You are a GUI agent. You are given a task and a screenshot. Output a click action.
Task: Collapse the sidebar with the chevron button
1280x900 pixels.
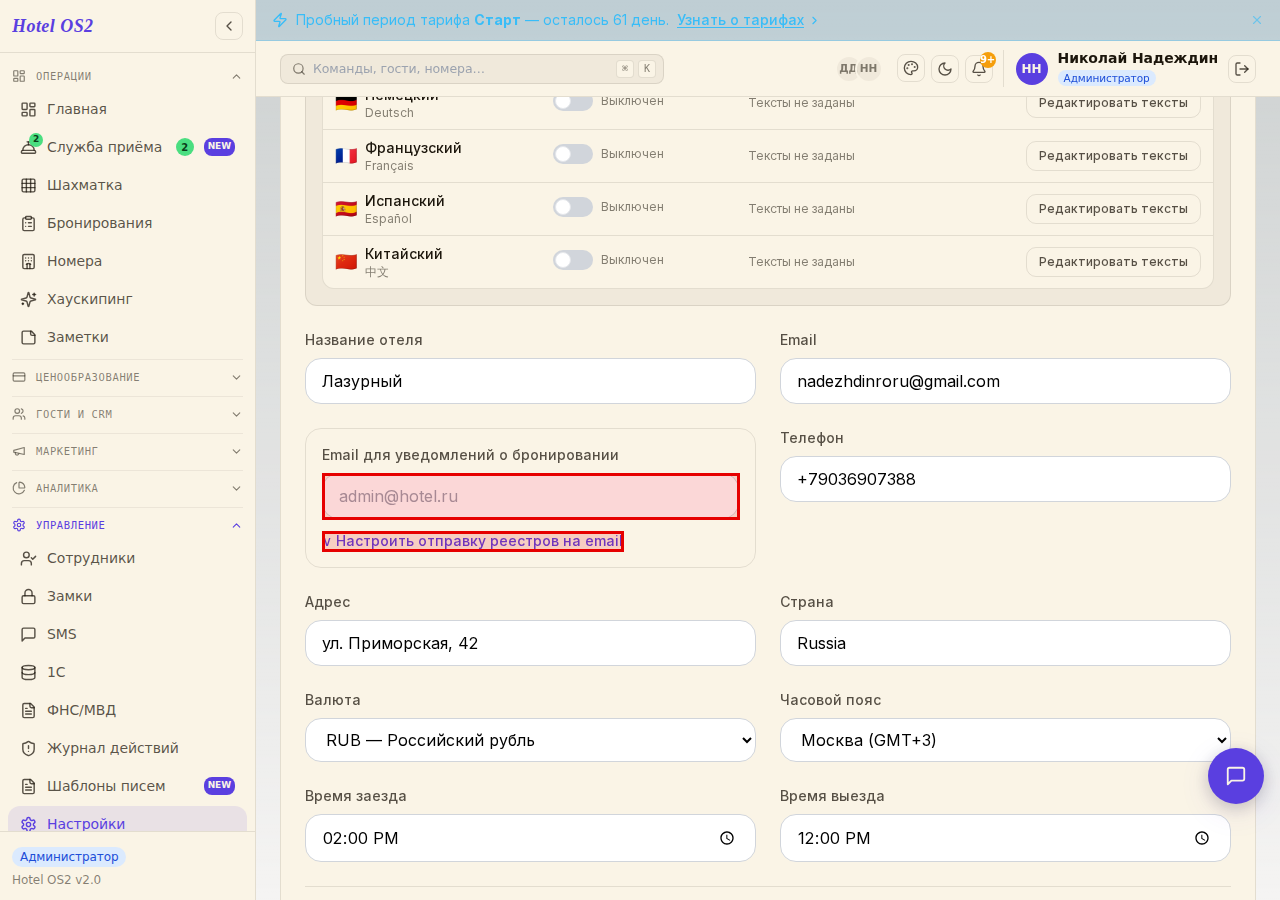pyautogui.click(x=229, y=26)
